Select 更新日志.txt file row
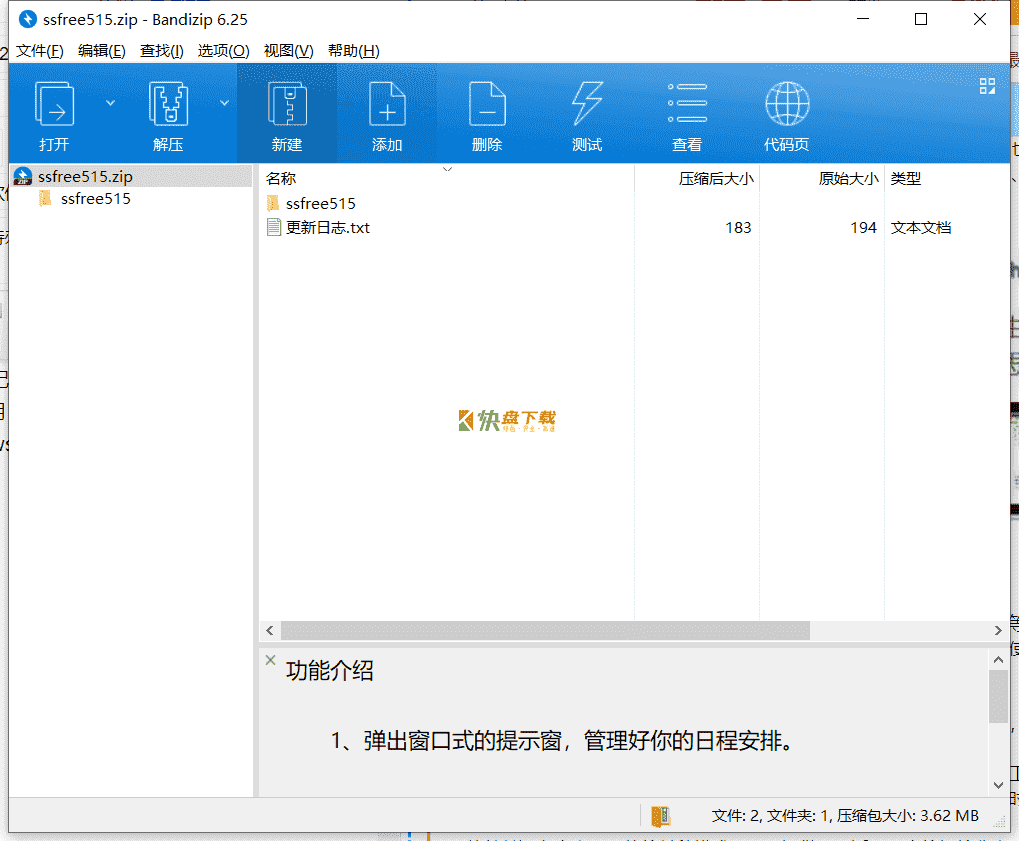1019x841 pixels. (634, 227)
